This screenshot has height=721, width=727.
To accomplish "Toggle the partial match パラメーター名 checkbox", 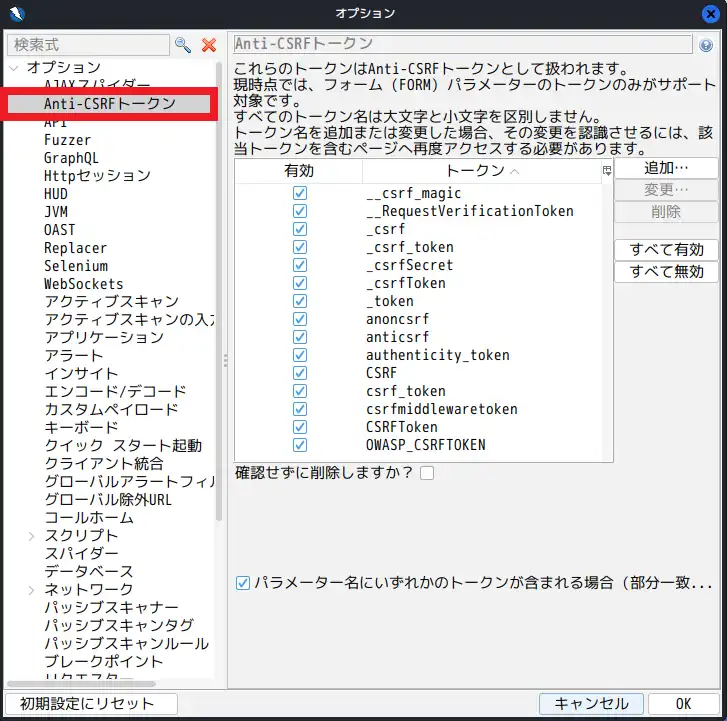I will pyautogui.click(x=243, y=582).
